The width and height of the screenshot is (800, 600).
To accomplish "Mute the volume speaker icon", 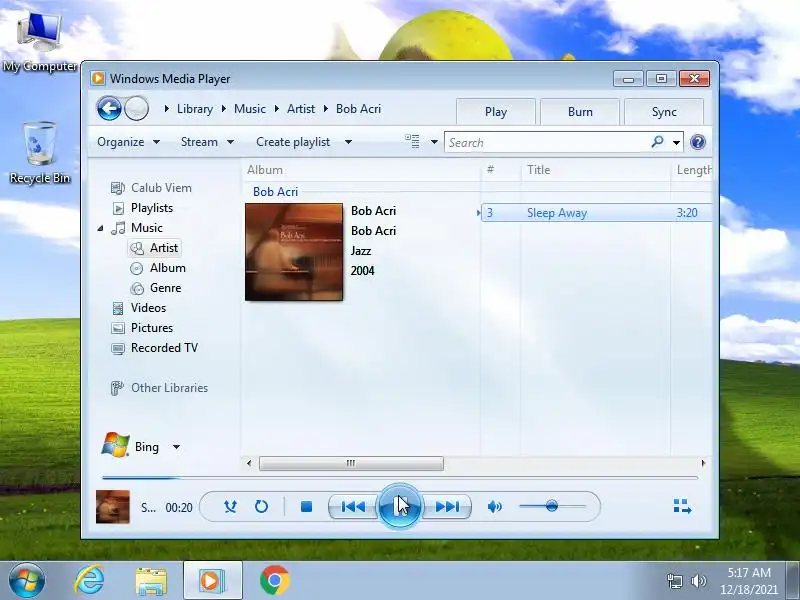I will [494, 507].
